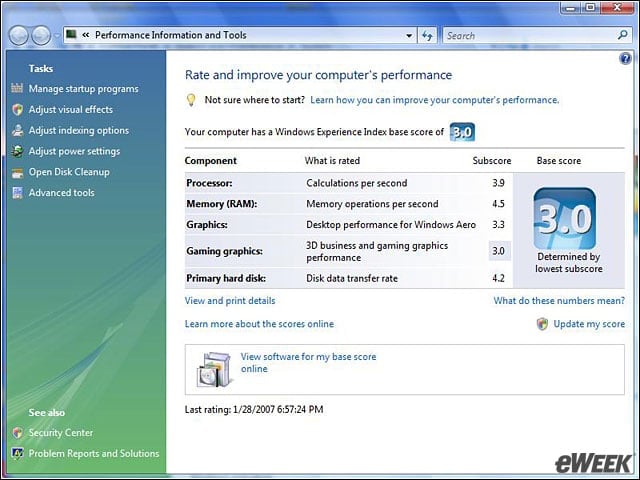Click the software box icon
This screenshot has height=480, width=640.
click(x=214, y=370)
